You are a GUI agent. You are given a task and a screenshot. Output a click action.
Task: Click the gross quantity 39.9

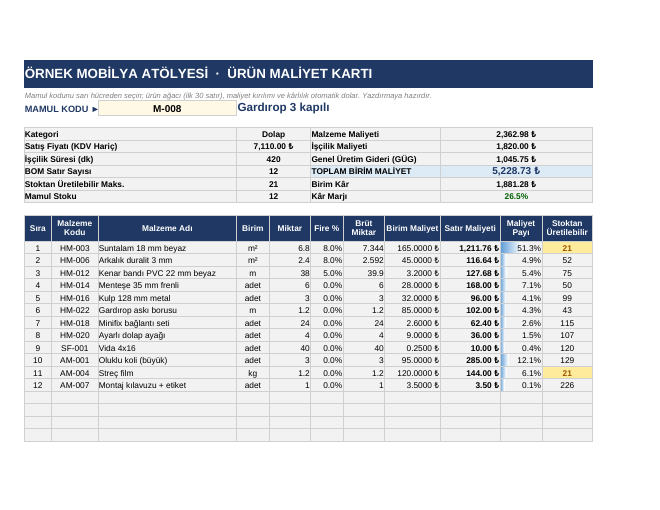click(x=364, y=273)
